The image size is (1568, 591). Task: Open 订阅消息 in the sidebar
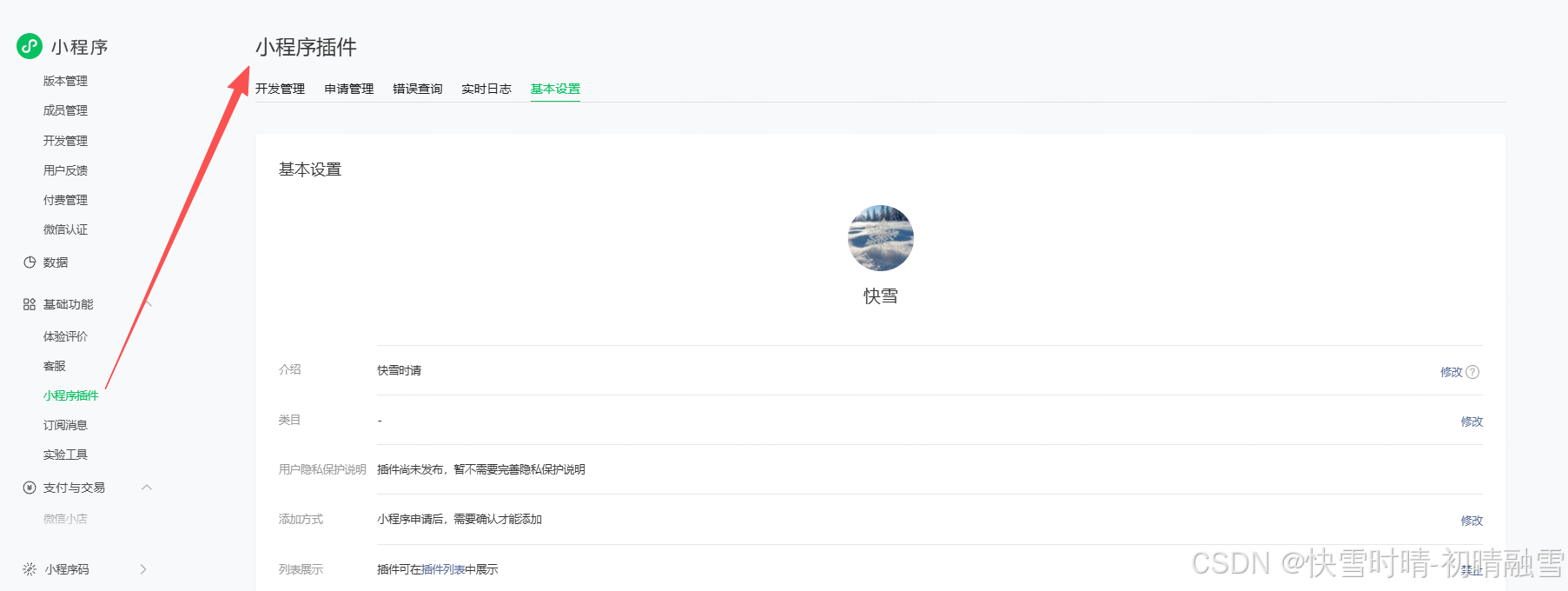(65, 425)
